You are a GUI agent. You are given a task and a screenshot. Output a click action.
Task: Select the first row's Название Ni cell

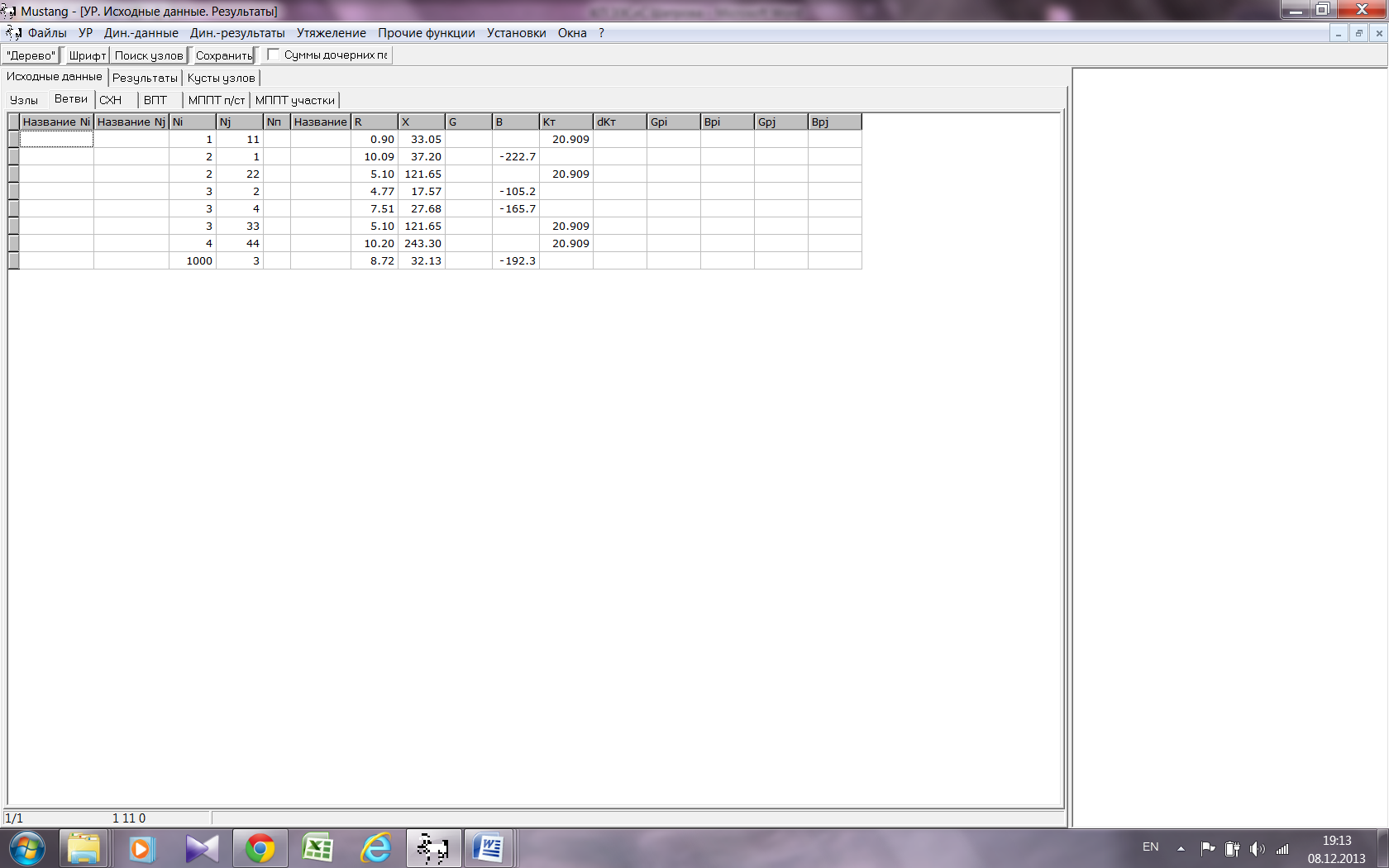pyautogui.click(x=56, y=139)
